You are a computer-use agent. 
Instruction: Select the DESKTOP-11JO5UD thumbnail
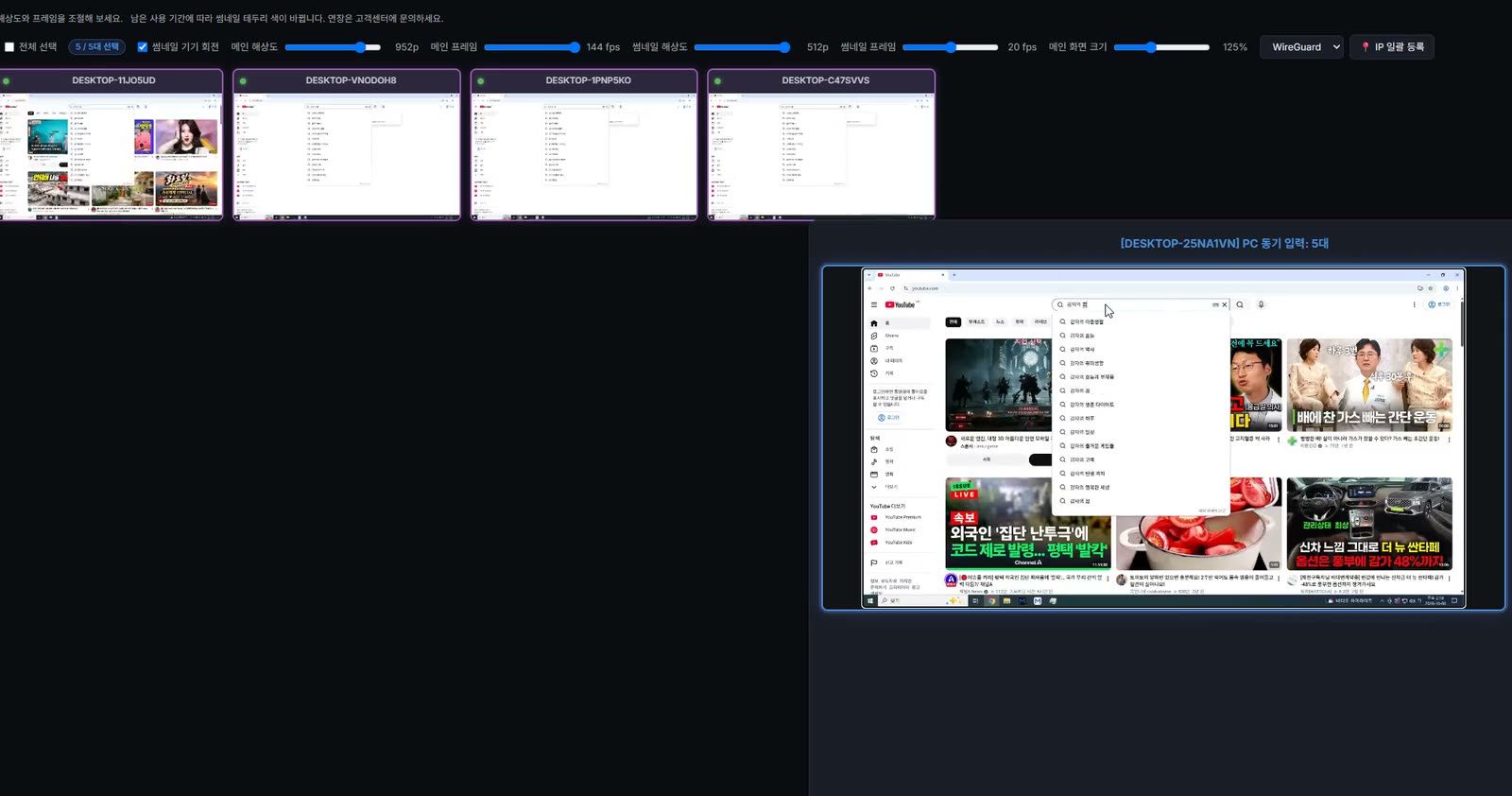[x=110, y=145]
